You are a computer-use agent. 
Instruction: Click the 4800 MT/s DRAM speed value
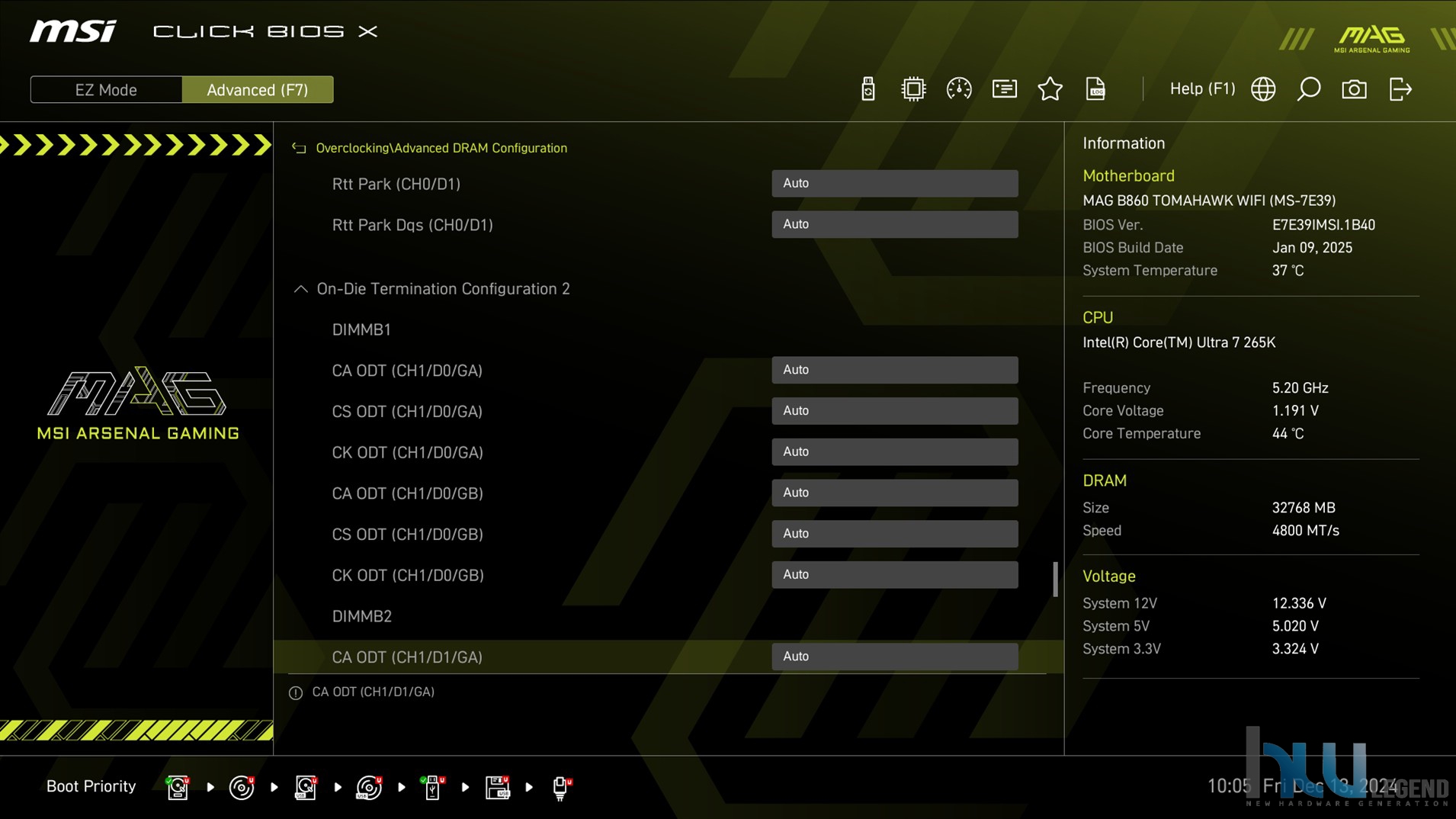click(x=1305, y=531)
